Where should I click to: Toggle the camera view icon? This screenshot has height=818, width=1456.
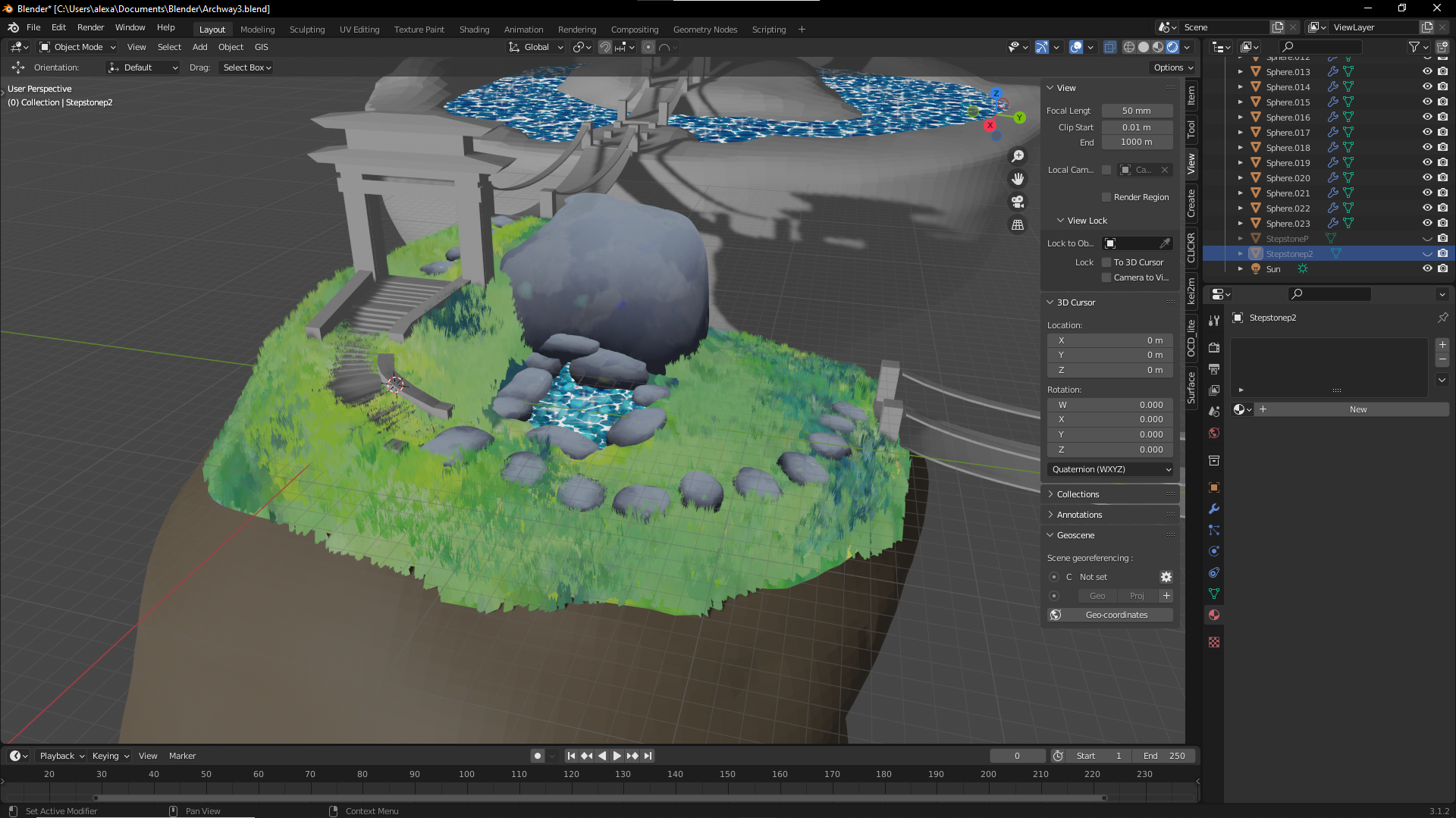click(x=1018, y=202)
